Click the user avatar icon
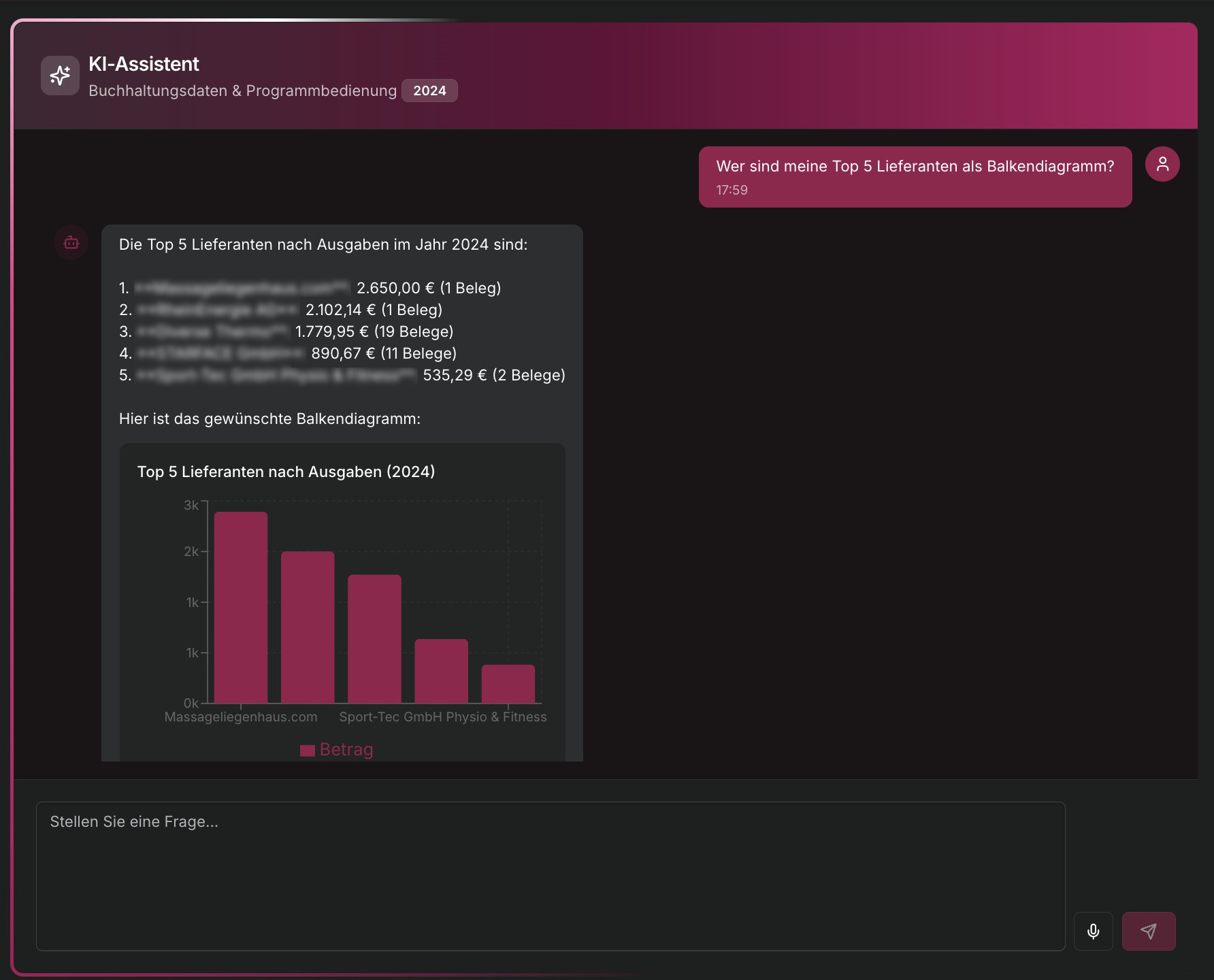This screenshot has width=1214, height=980. tap(1162, 164)
